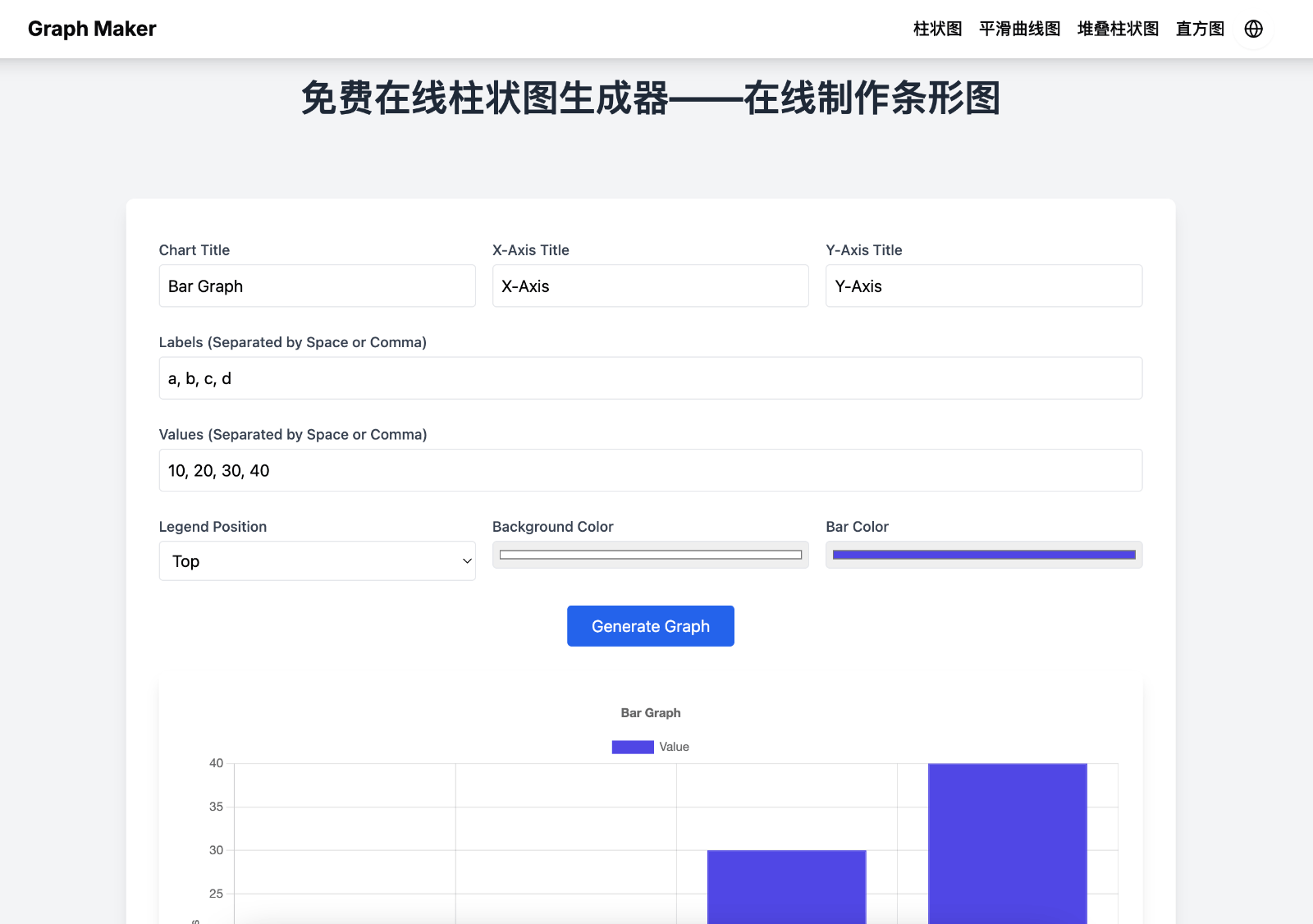The height and width of the screenshot is (924, 1313).
Task: Open the Bar Color picker
Action: point(984,555)
